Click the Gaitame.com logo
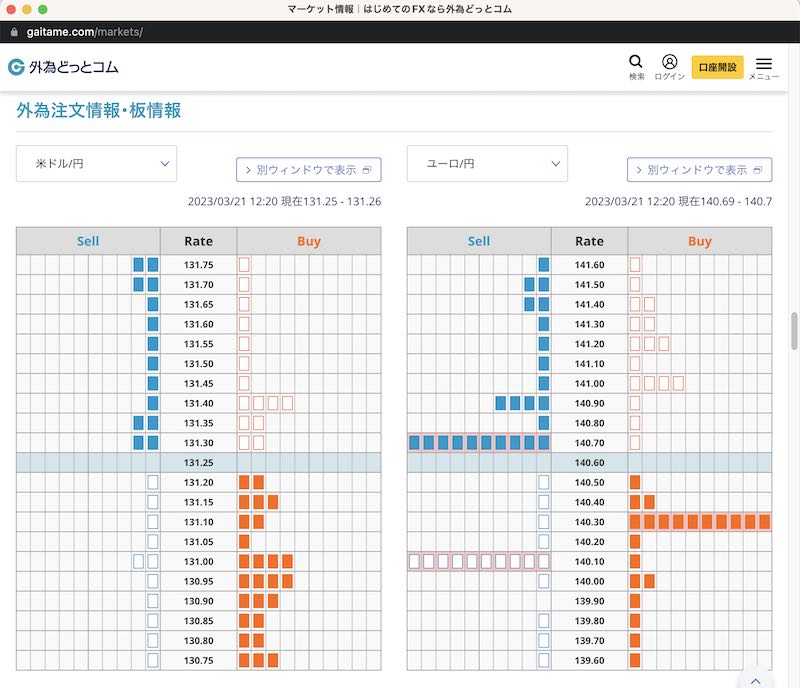Screen dimensions: 800x688 point(63,67)
